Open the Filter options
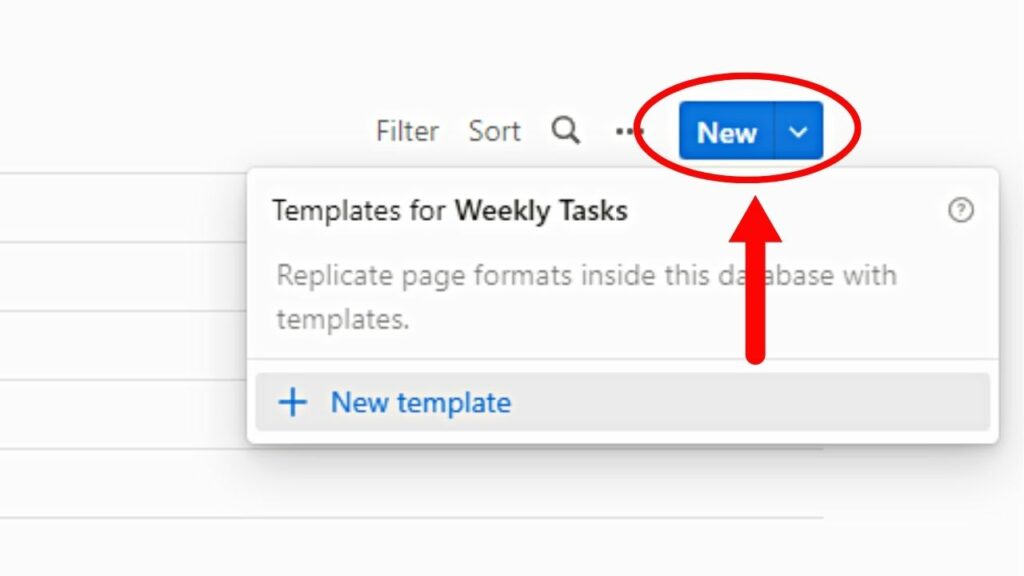Viewport: 1024px width, 576px height. coord(406,131)
